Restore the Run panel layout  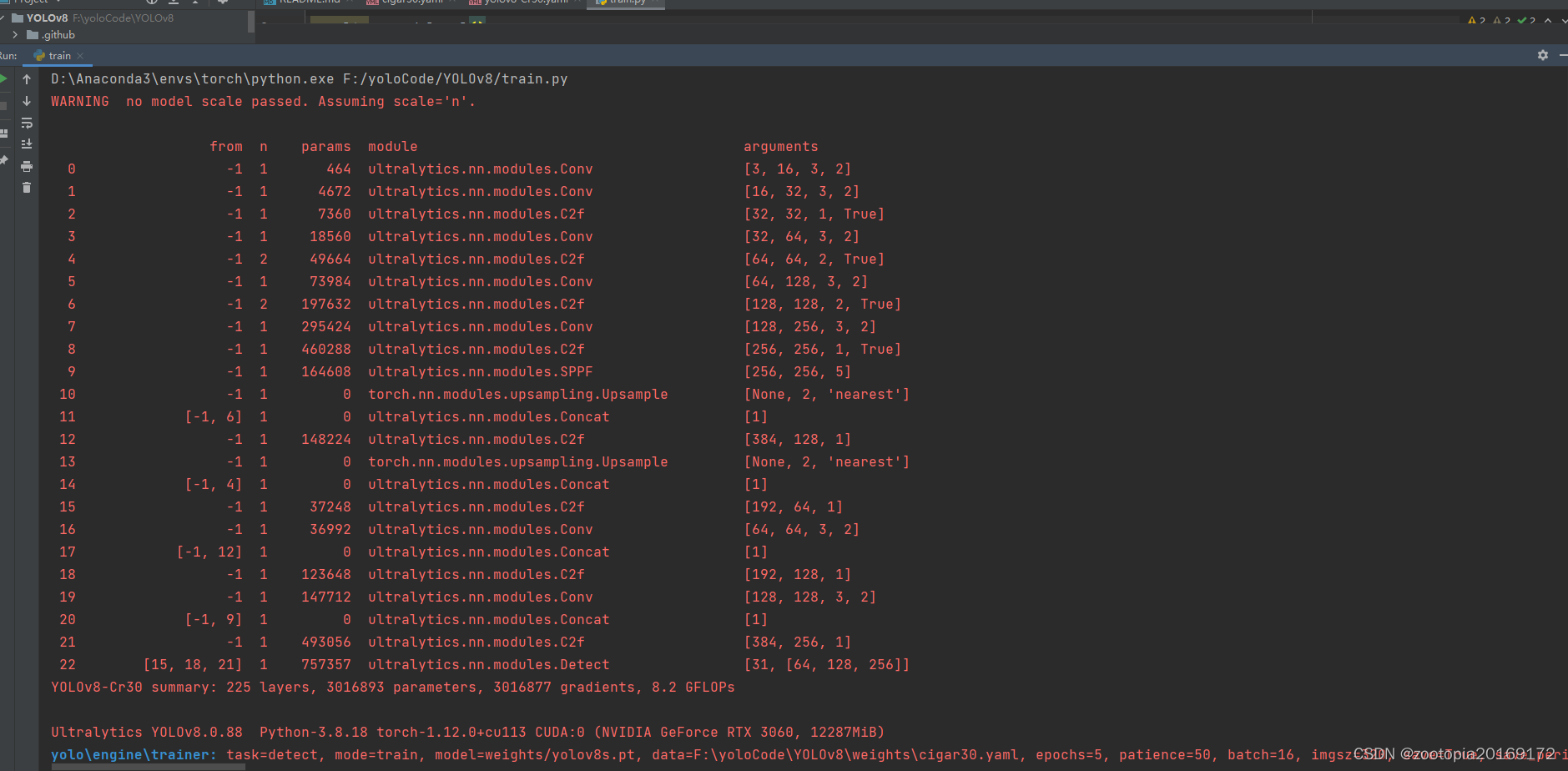(3, 133)
